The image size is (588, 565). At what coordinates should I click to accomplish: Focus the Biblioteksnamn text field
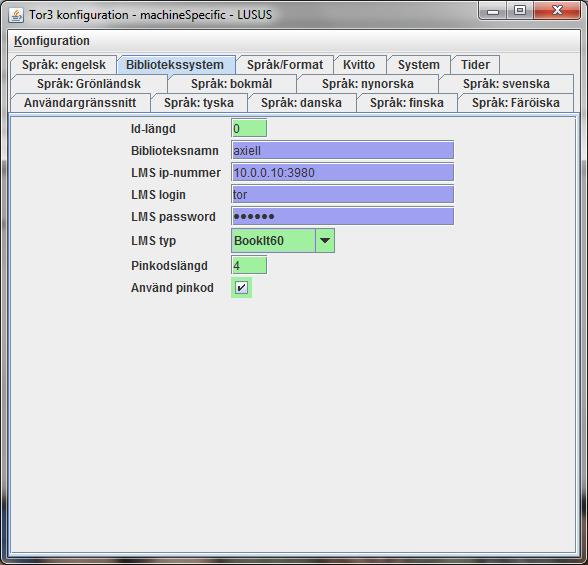pyautogui.click(x=342, y=150)
